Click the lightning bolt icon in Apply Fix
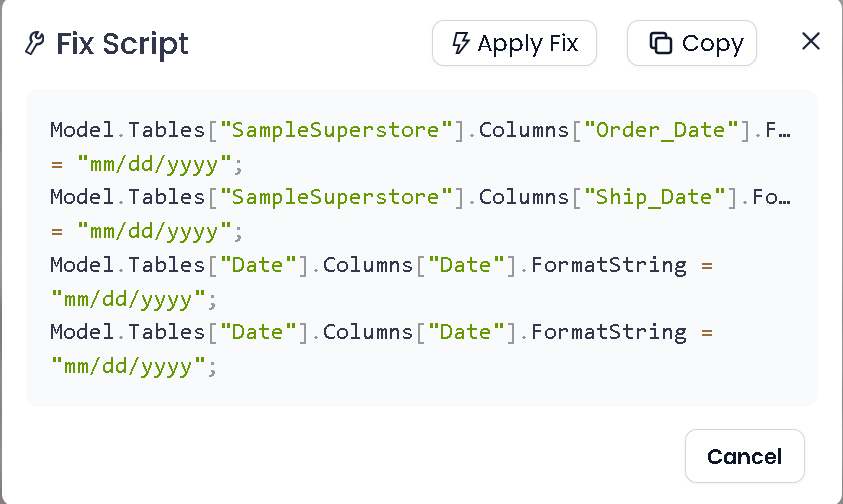Viewport: 843px width, 504px height. click(x=461, y=44)
